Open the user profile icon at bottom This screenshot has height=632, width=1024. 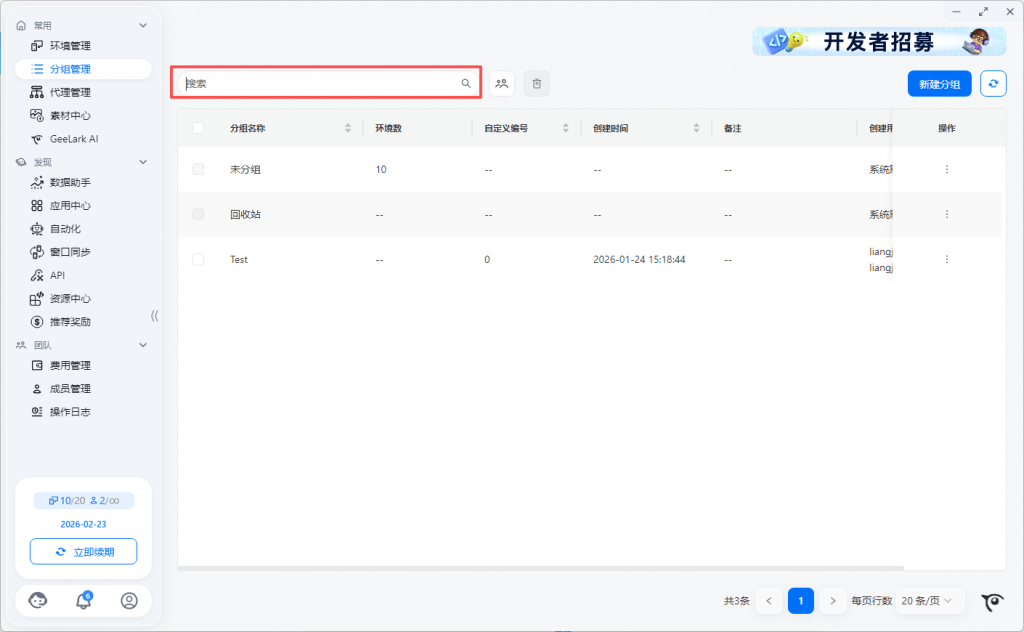(129, 601)
